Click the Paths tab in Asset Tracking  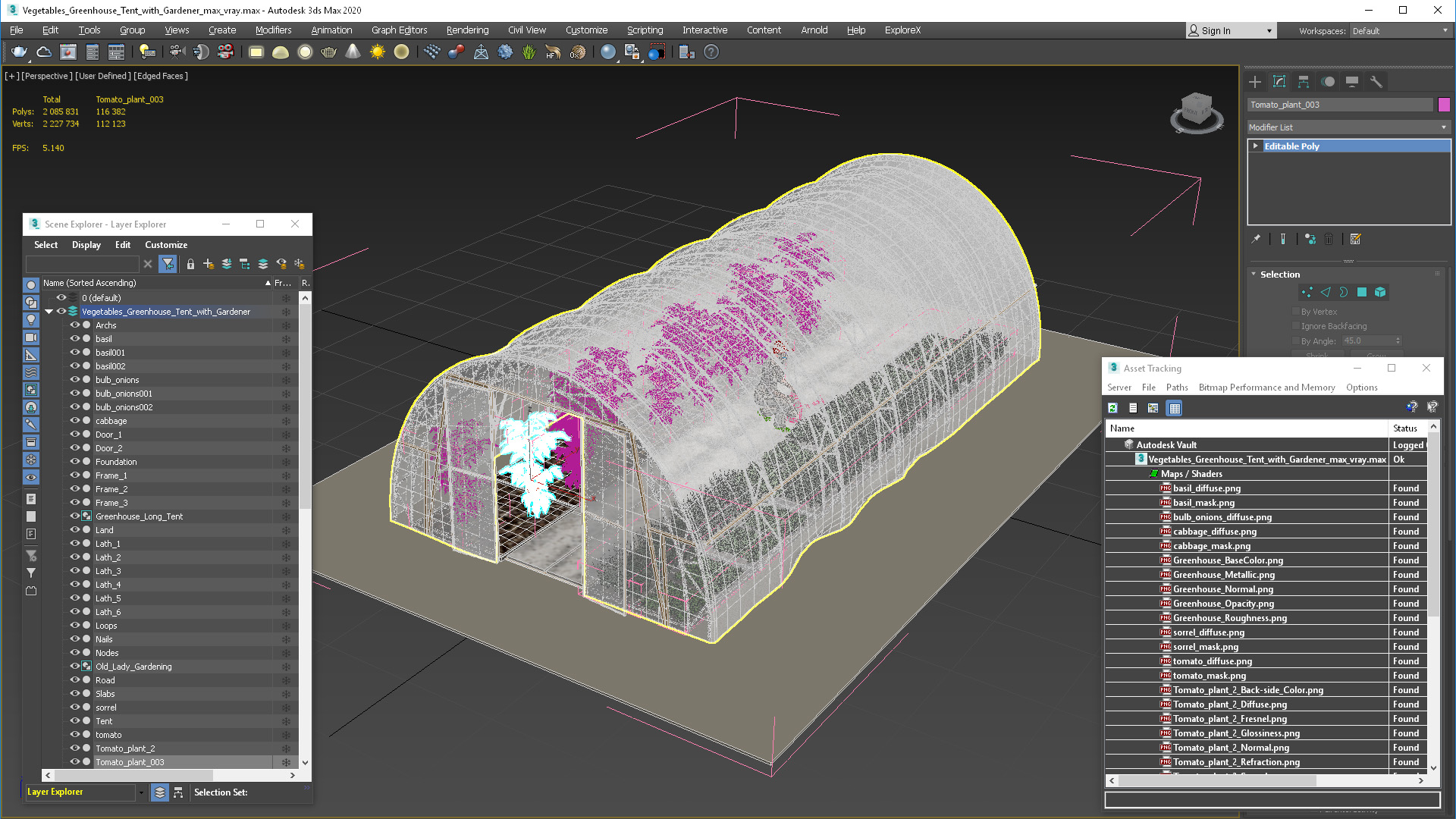(x=1178, y=387)
